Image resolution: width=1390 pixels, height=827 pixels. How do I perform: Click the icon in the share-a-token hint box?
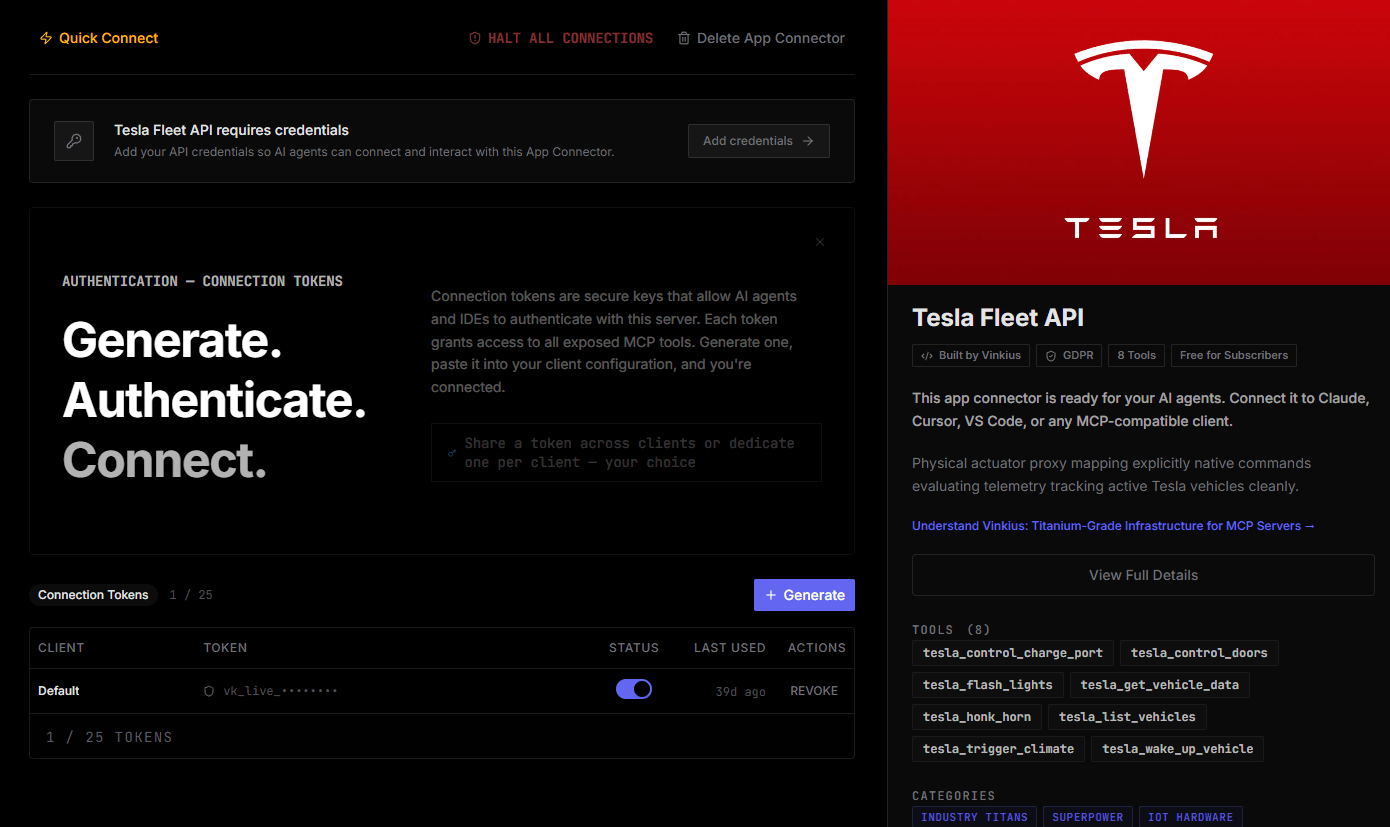(x=452, y=453)
